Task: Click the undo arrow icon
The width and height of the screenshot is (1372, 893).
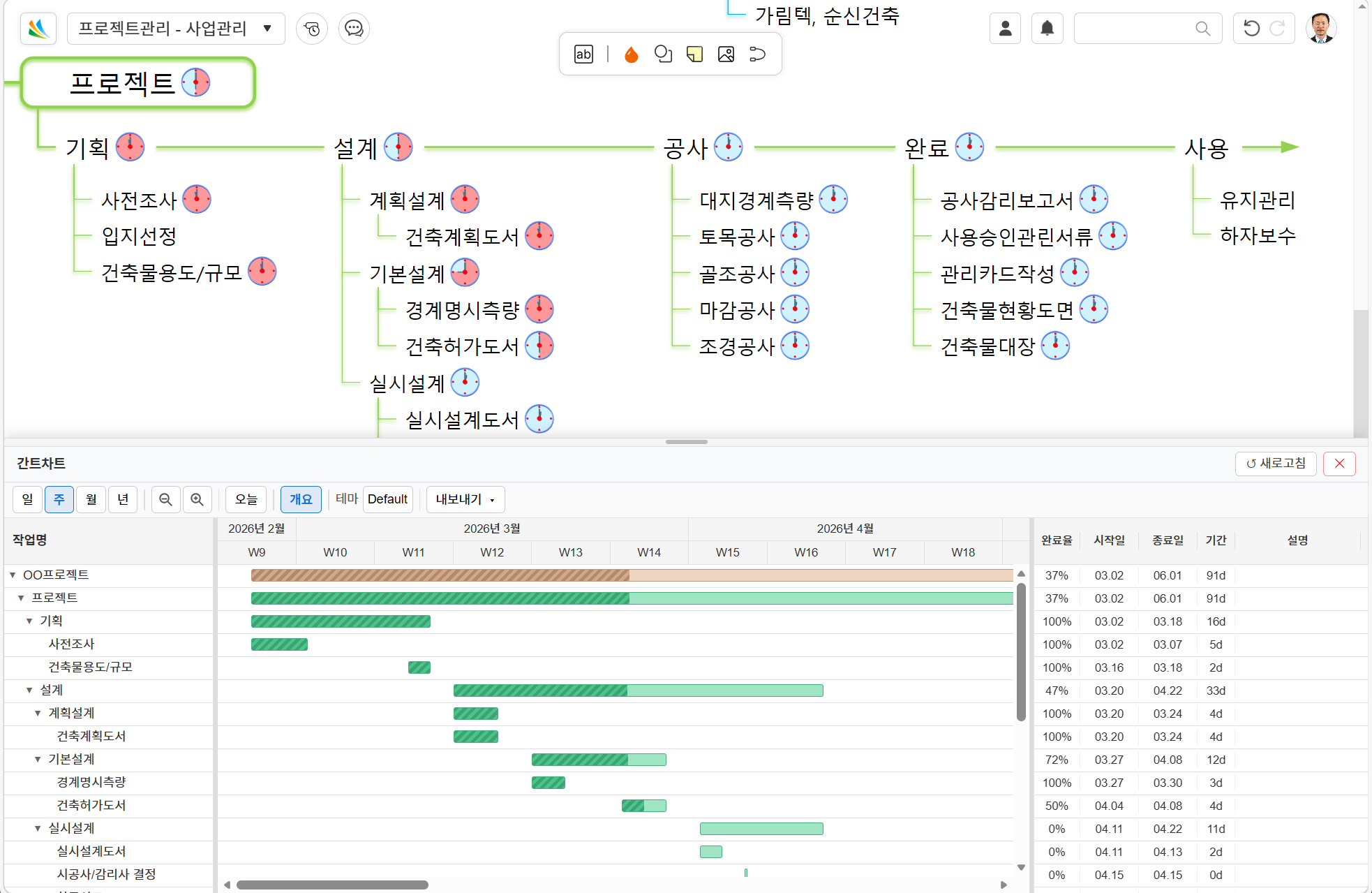Action: pos(1250,29)
